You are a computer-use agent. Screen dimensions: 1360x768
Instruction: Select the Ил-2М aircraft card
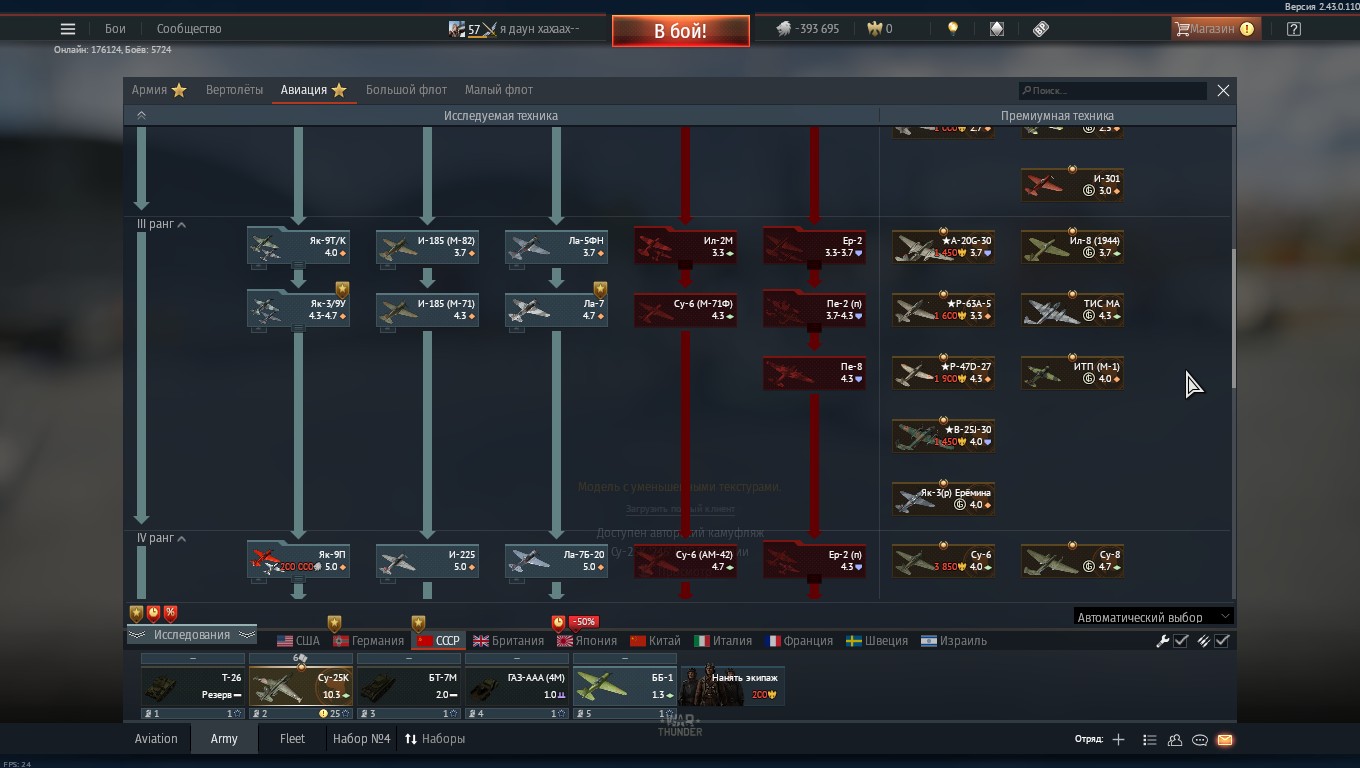[x=685, y=247]
